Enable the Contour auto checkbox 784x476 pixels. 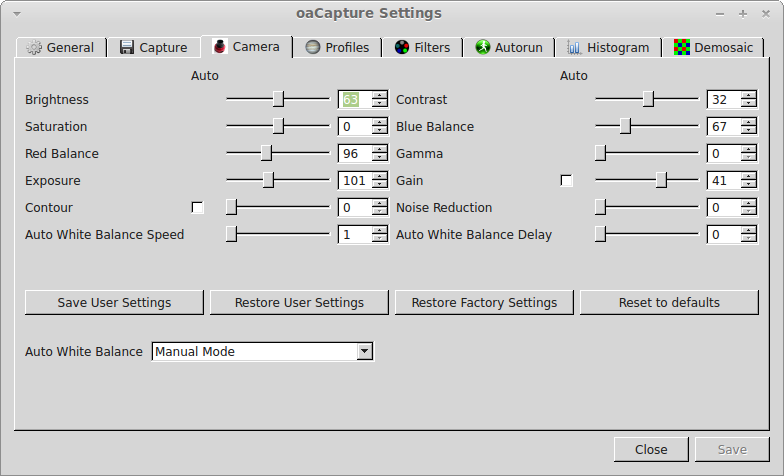point(198,208)
